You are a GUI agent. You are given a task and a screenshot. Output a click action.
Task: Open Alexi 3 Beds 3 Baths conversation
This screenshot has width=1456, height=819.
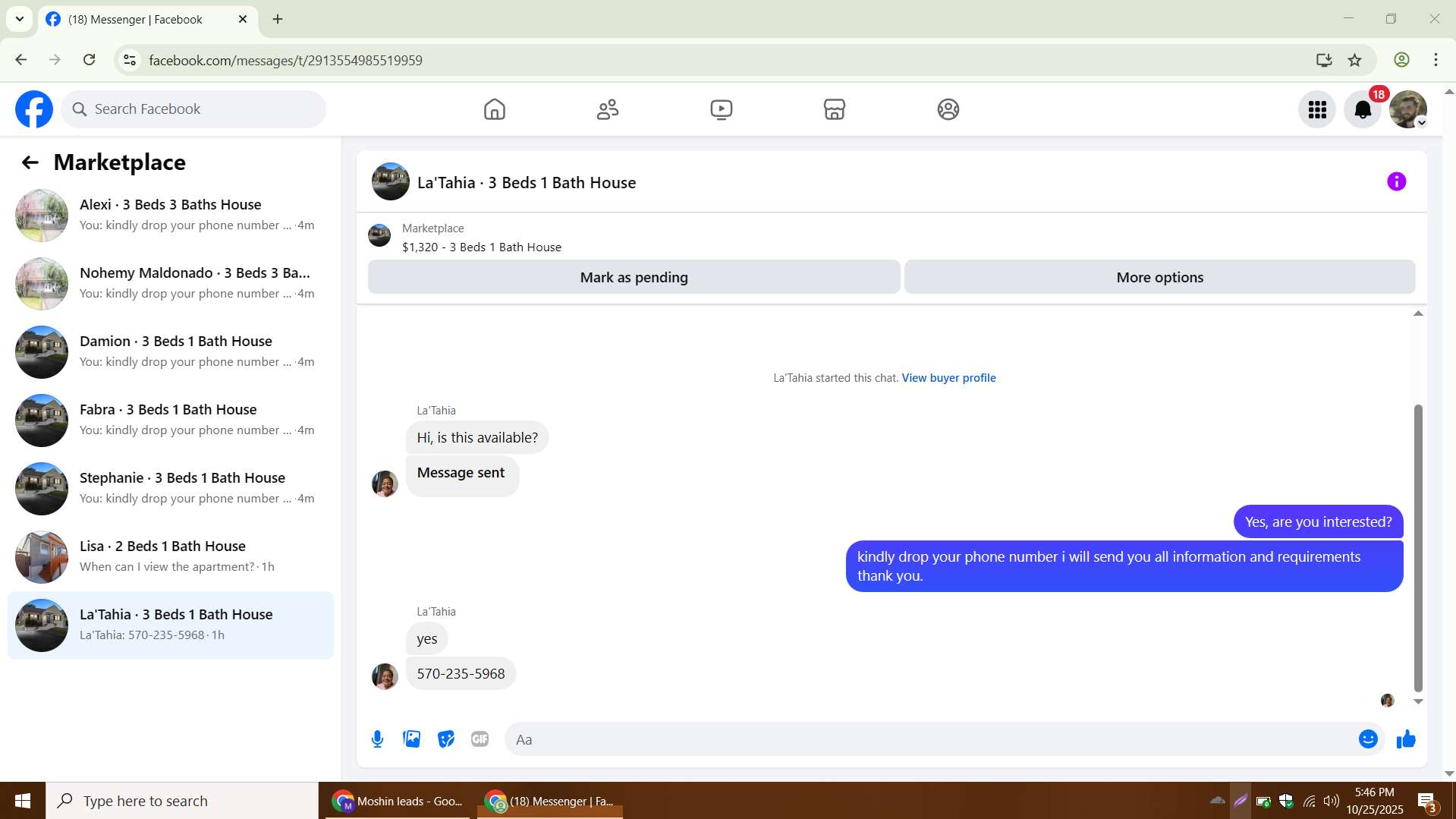point(171,216)
